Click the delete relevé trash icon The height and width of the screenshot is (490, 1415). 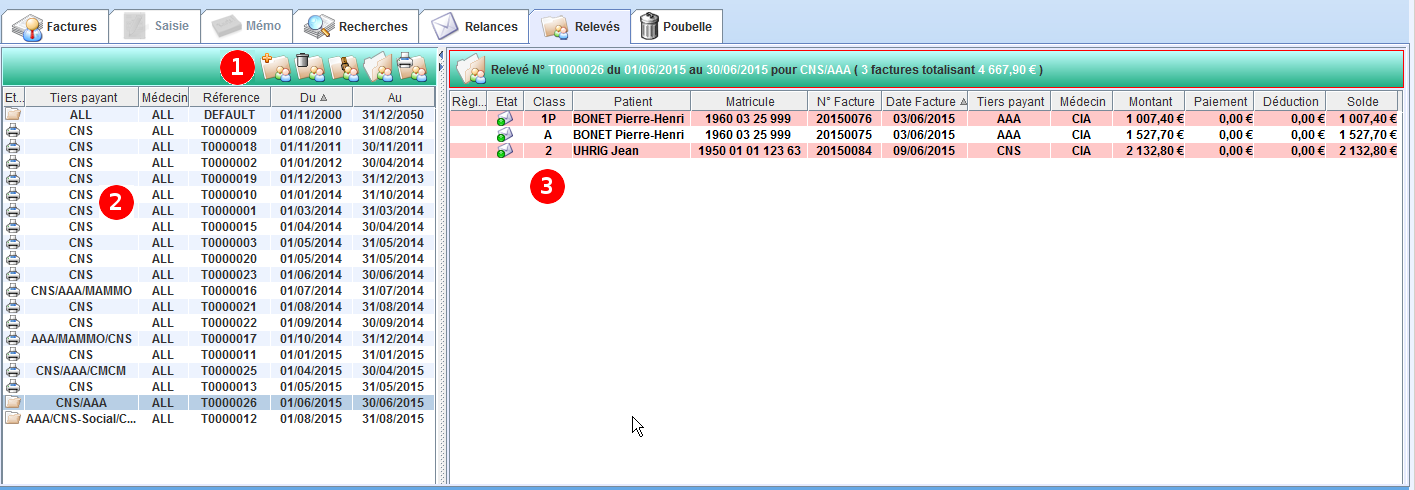309,67
